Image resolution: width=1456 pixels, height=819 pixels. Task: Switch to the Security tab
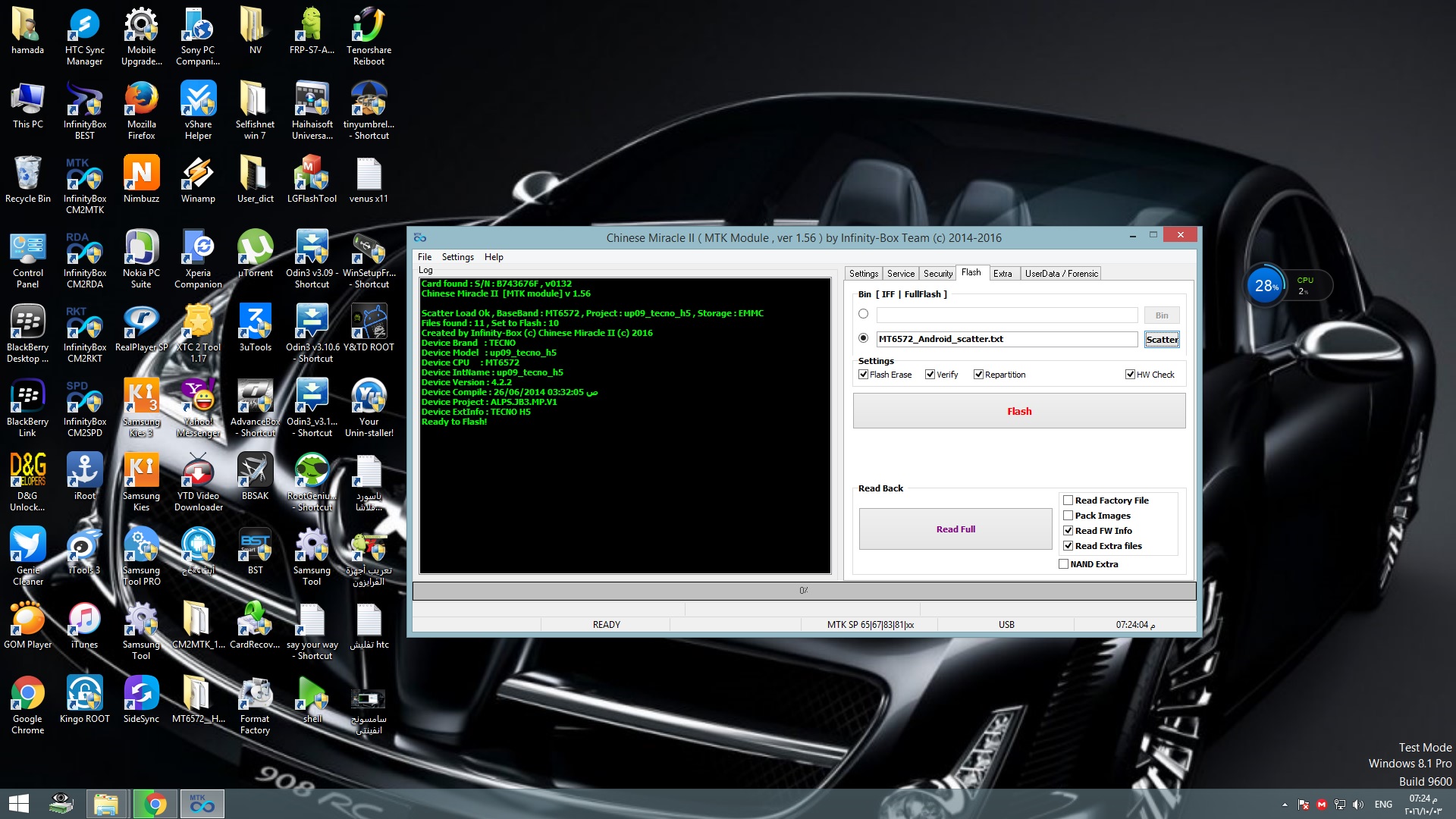938,274
